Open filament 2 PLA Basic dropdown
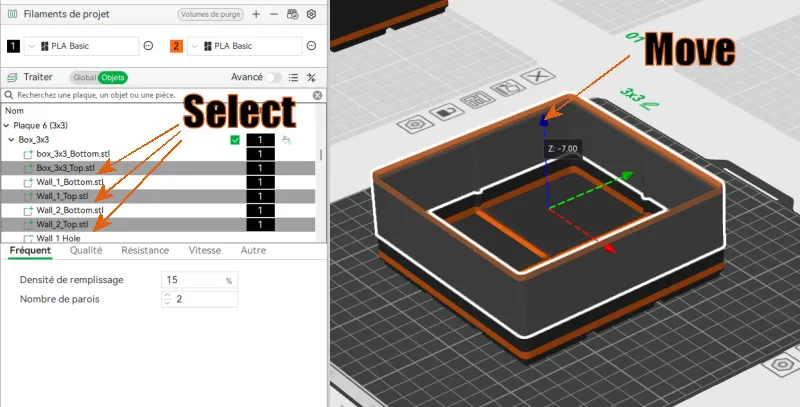The image size is (800, 407). click(x=244, y=46)
